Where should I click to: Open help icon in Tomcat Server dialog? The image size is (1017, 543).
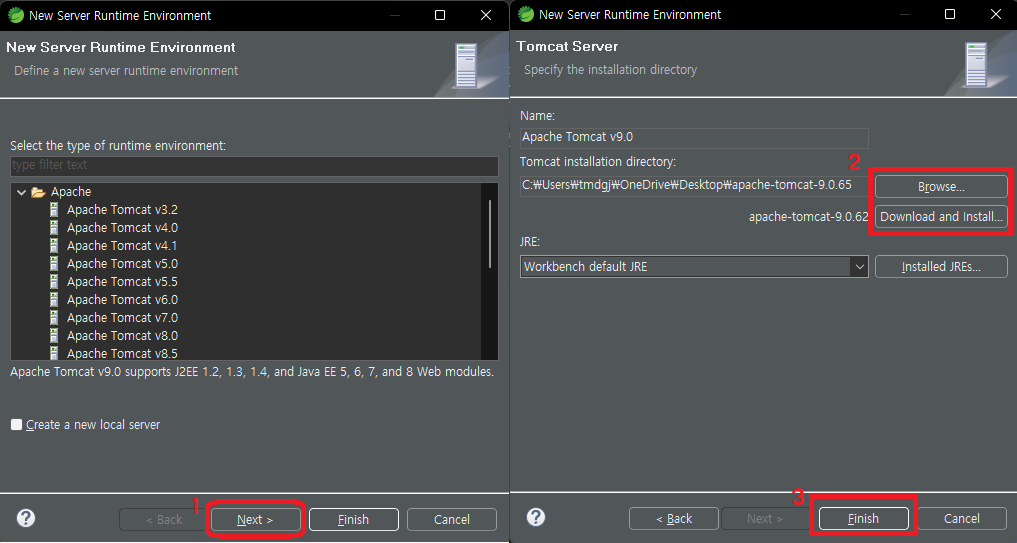point(536,517)
